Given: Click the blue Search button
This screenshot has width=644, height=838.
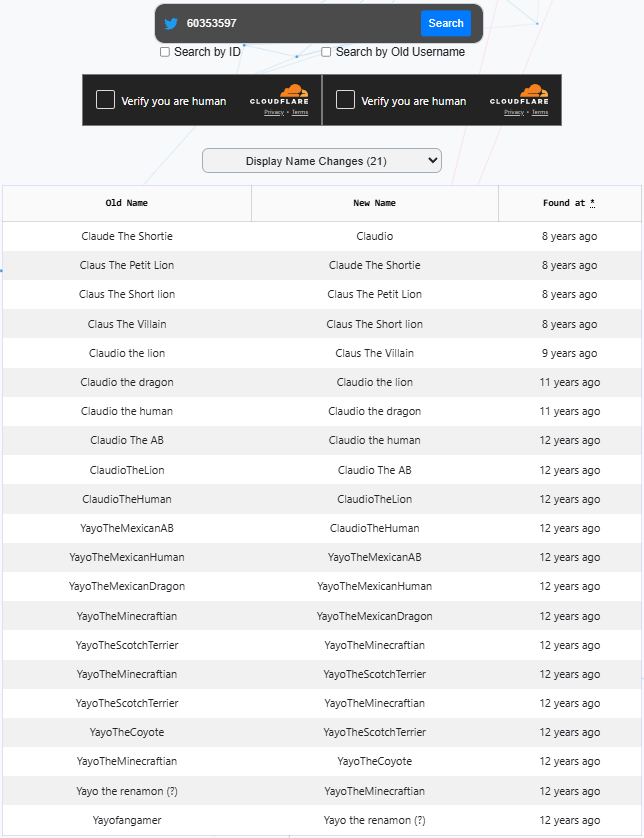Looking at the screenshot, I should click(446, 24).
